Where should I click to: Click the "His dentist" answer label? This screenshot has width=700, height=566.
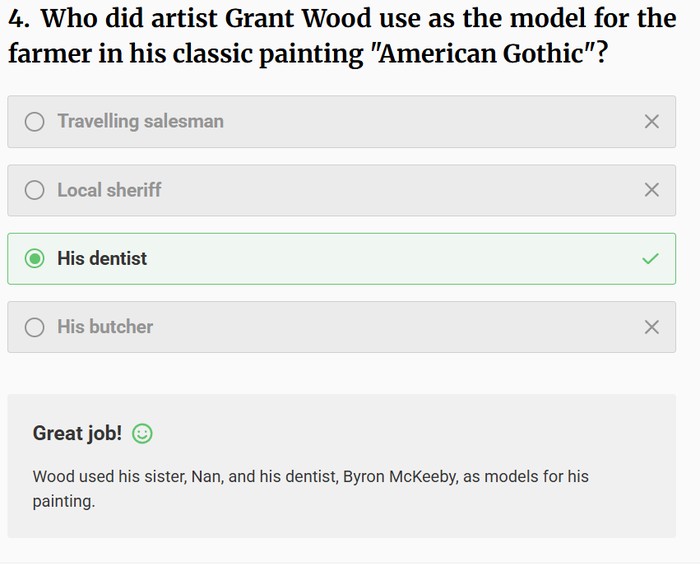point(102,259)
